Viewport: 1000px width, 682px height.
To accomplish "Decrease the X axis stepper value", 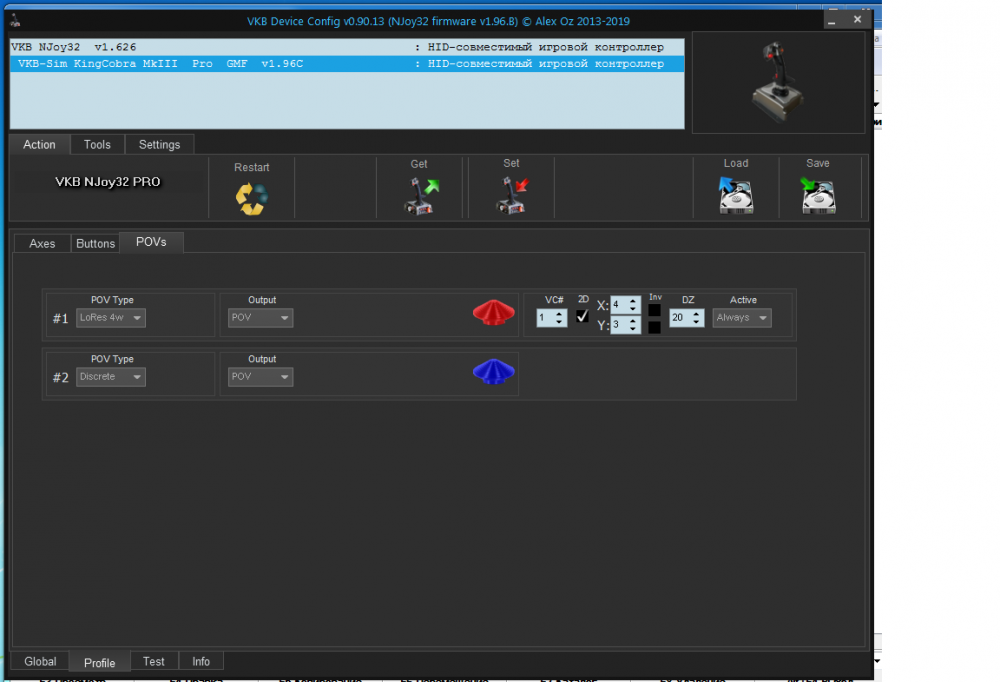I will [x=633, y=309].
